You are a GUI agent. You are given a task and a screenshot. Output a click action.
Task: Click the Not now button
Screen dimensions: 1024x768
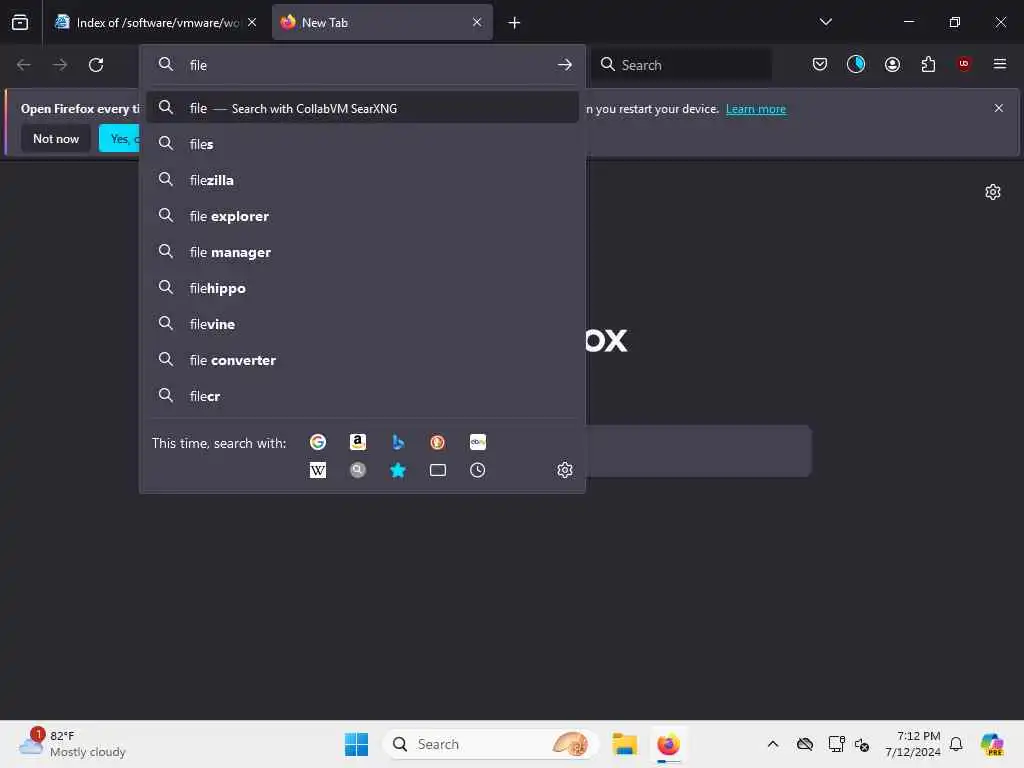[x=56, y=138]
